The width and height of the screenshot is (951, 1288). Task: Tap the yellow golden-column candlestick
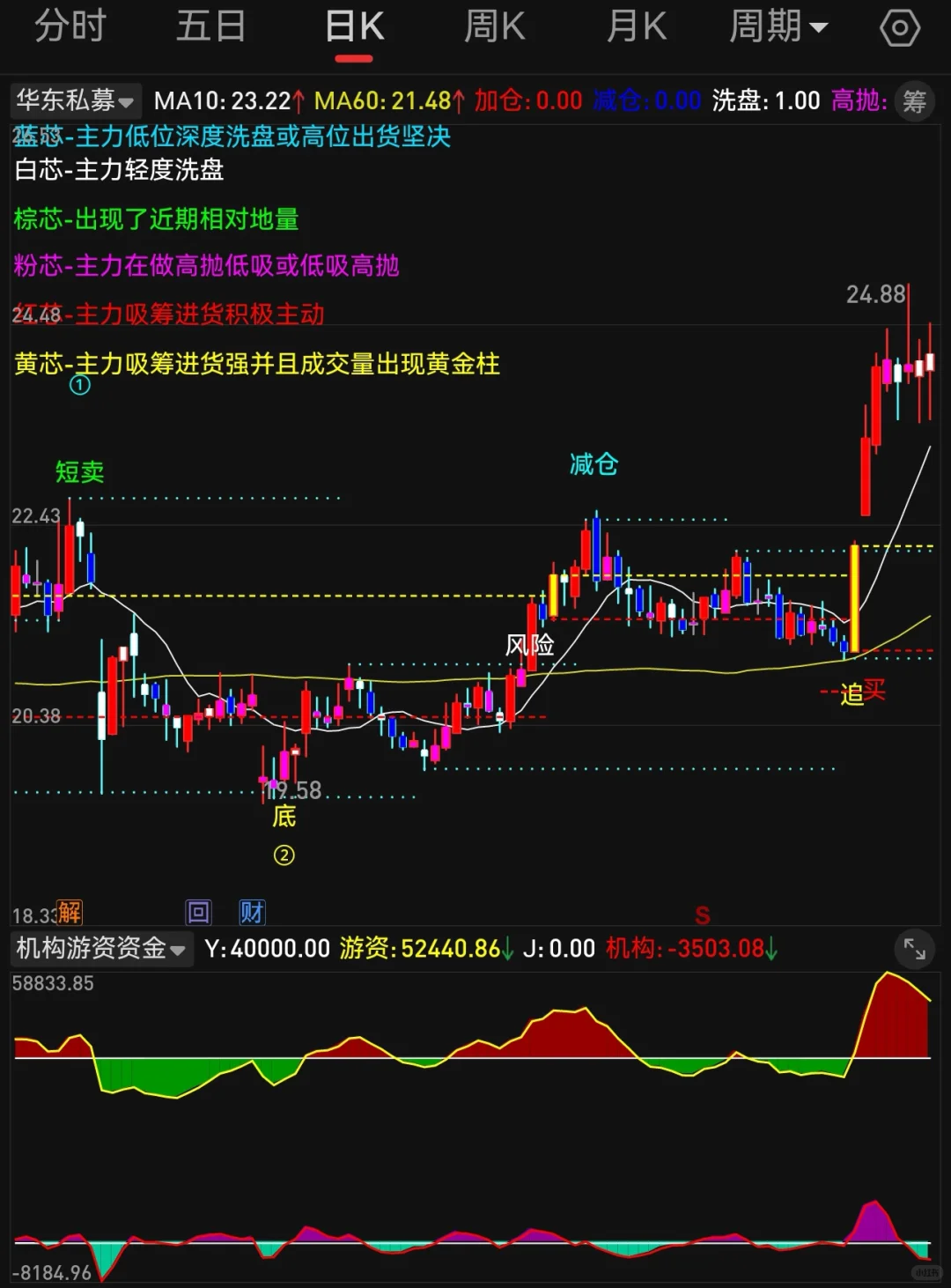tap(854, 599)
